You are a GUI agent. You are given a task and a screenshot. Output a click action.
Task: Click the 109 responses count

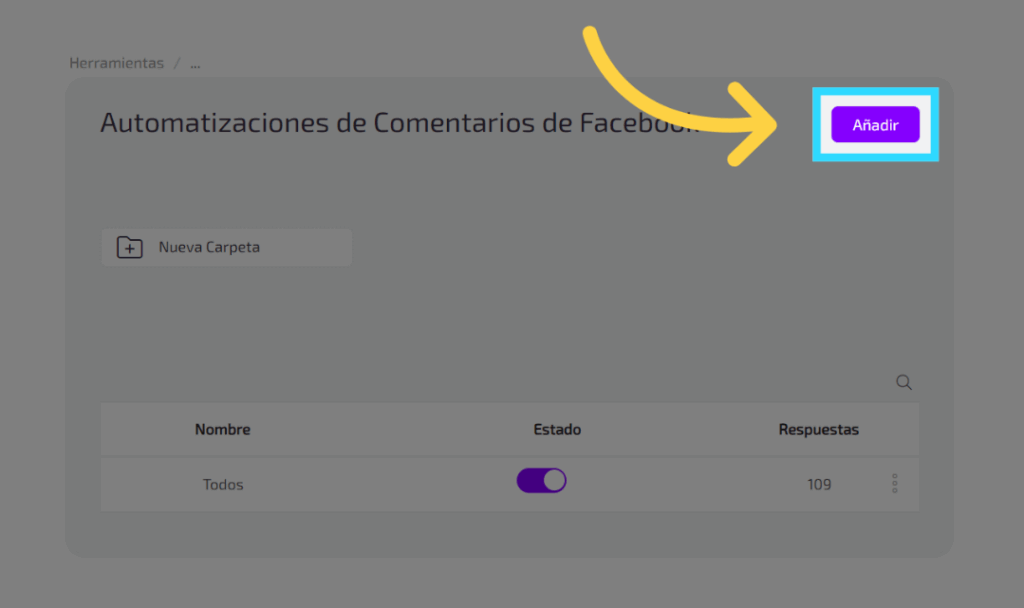819,485
